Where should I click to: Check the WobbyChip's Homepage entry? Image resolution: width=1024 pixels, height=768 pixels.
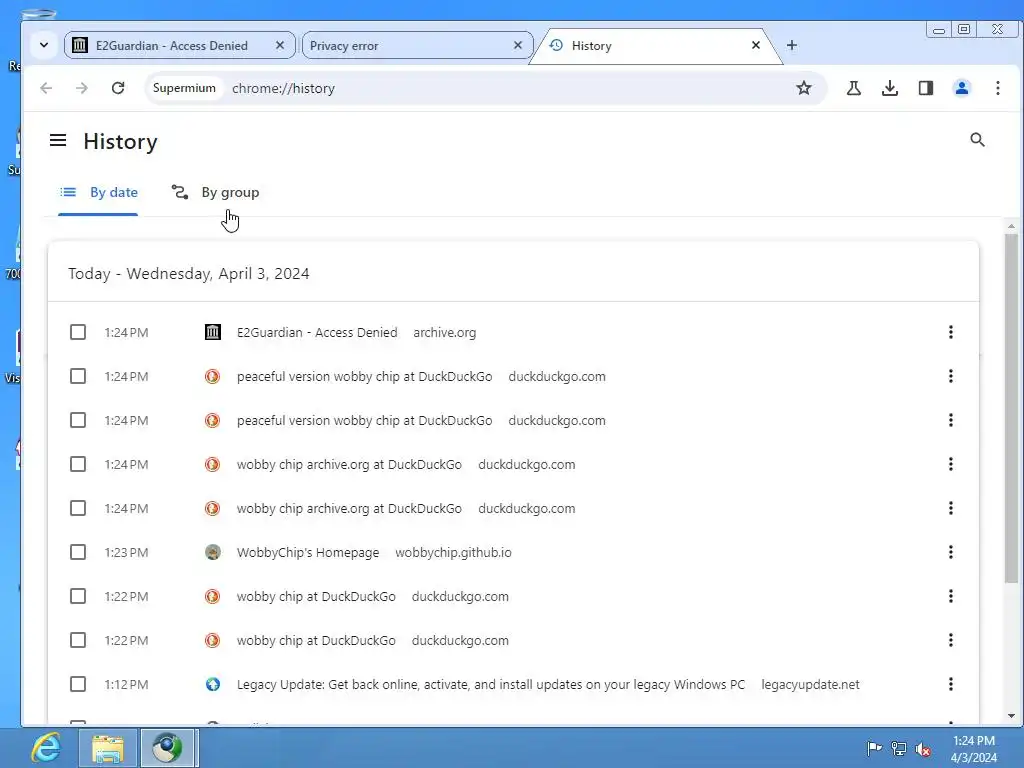pyautogui.click(x=78, y=552)
